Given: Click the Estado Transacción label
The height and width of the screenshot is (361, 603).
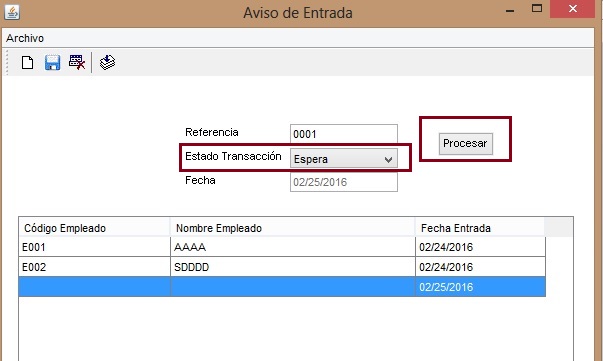Looking at the screenshot, I should [233, 156].
